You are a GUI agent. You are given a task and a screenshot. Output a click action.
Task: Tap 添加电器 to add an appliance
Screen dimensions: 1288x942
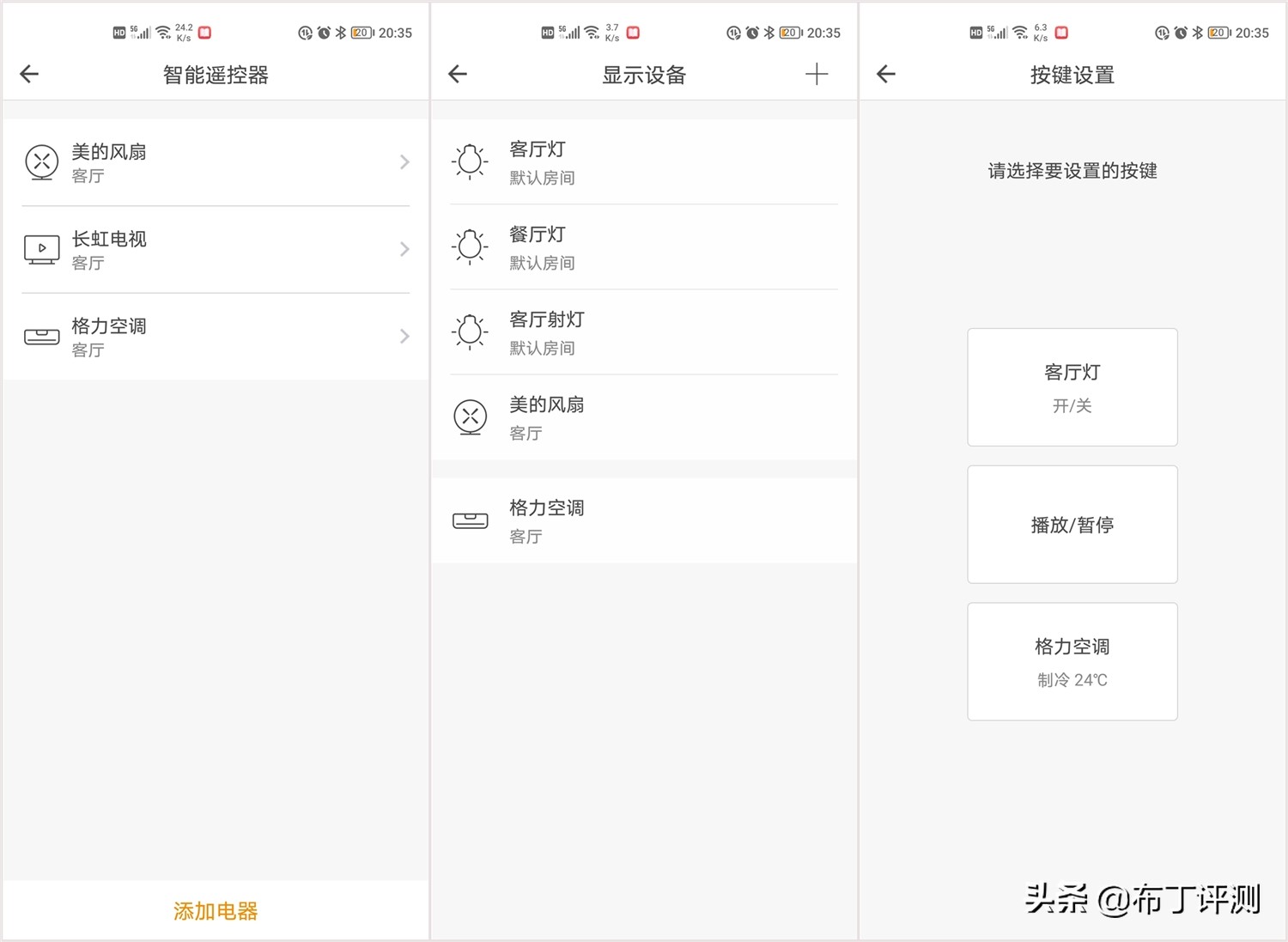pyautogui.click(x=214, y=911)
